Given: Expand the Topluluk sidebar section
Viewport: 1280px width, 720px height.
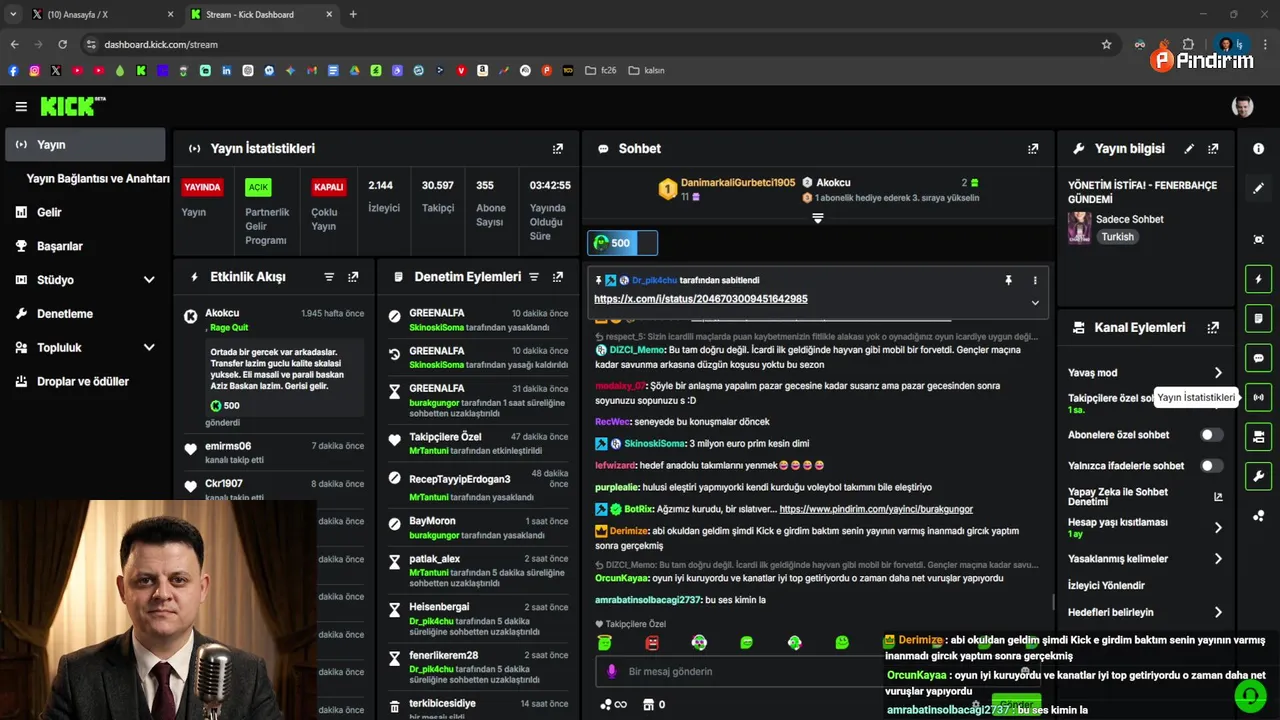Looking at the screenshot, I should pyautogui.click(x=149, y=347).
